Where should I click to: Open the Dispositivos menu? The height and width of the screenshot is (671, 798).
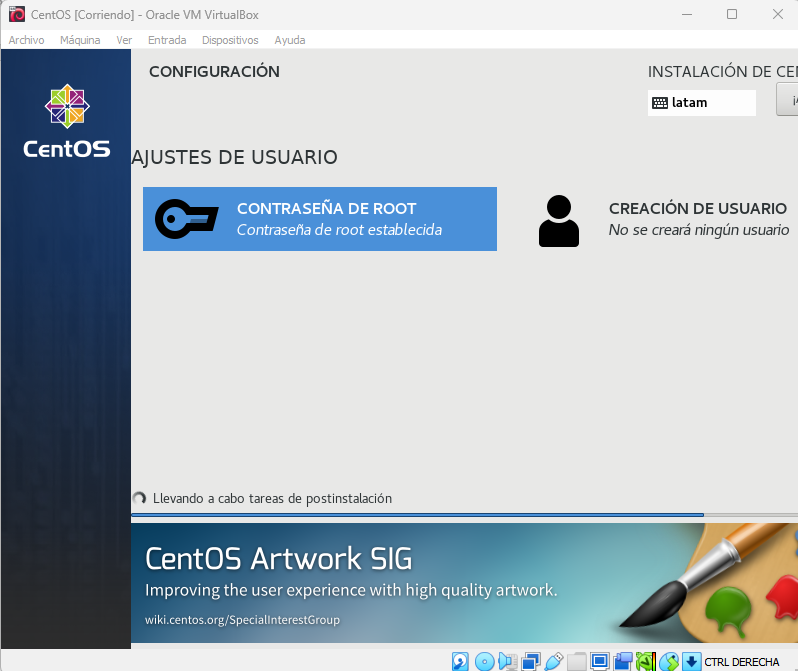coord(230,40)
